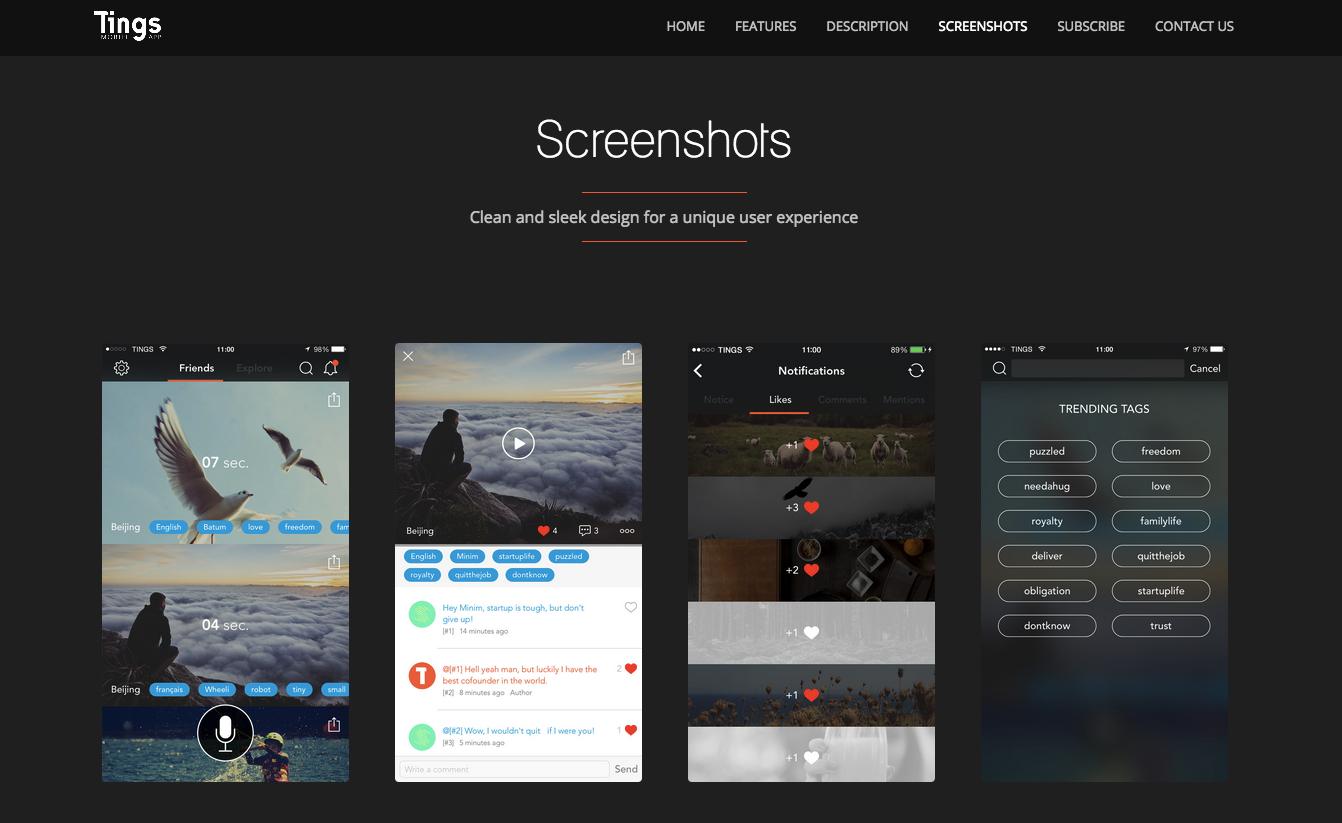Image resolution: width=1342 pixels, height=823 pixels.
Task: Share the cloud post marked 04 sec.
Action: 334,562
